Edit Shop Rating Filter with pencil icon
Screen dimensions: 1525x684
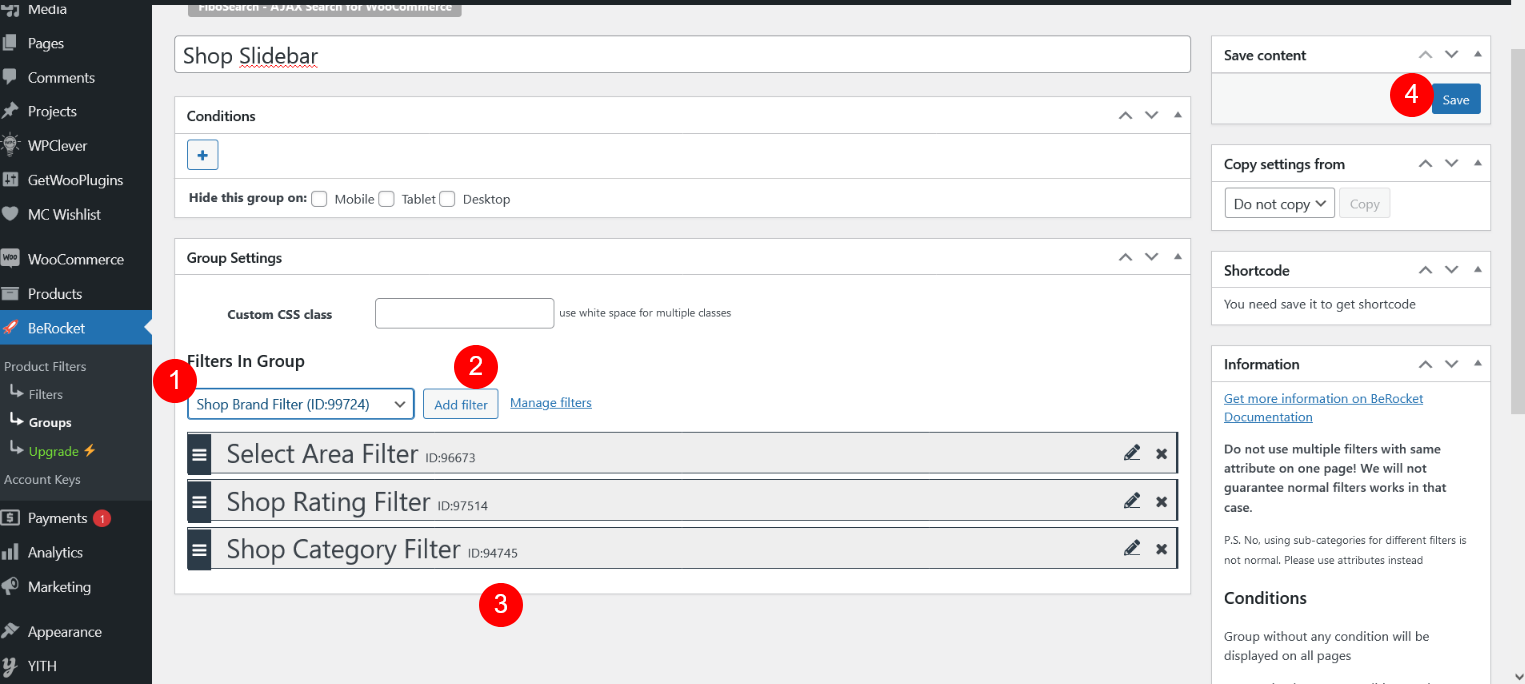(x=1132, y=500)
